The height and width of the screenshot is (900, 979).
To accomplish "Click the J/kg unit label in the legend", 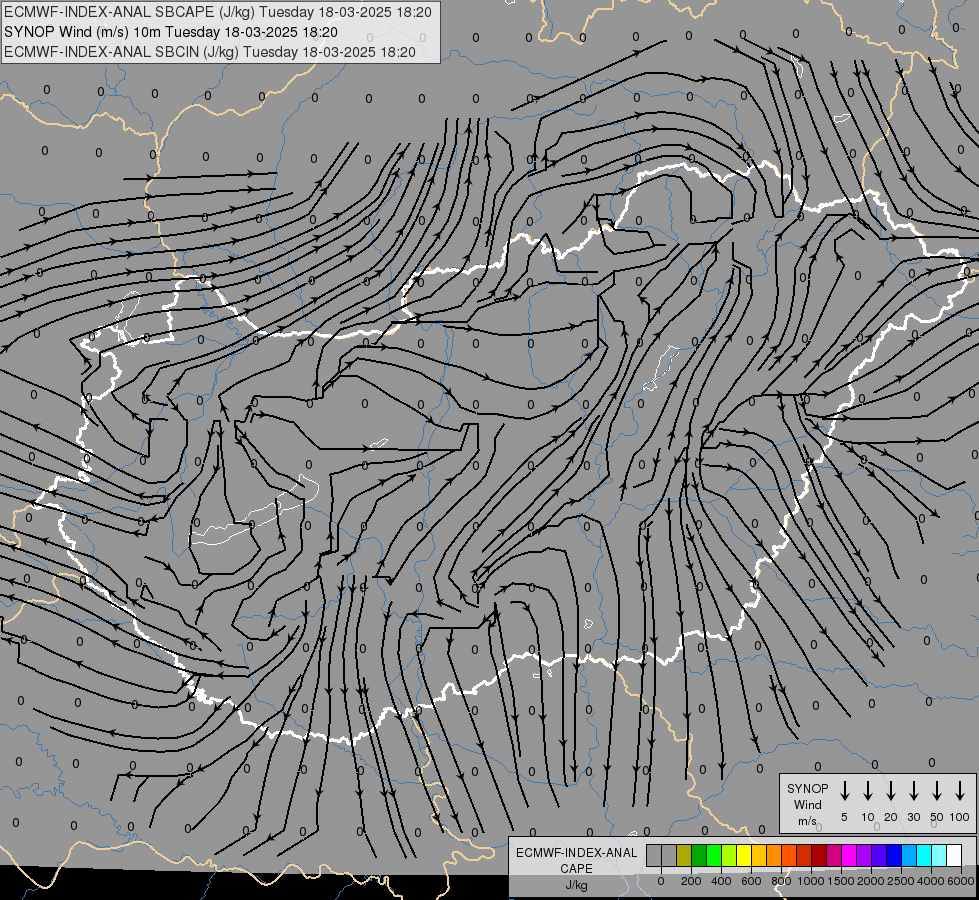I will [576, 885].
